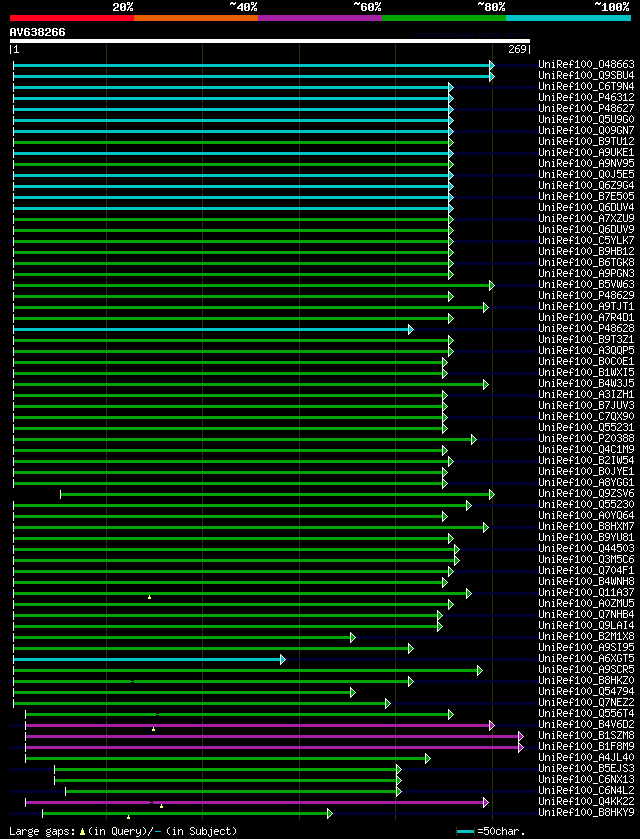Open hit UniRef100_B9TU12

point(586,141)
